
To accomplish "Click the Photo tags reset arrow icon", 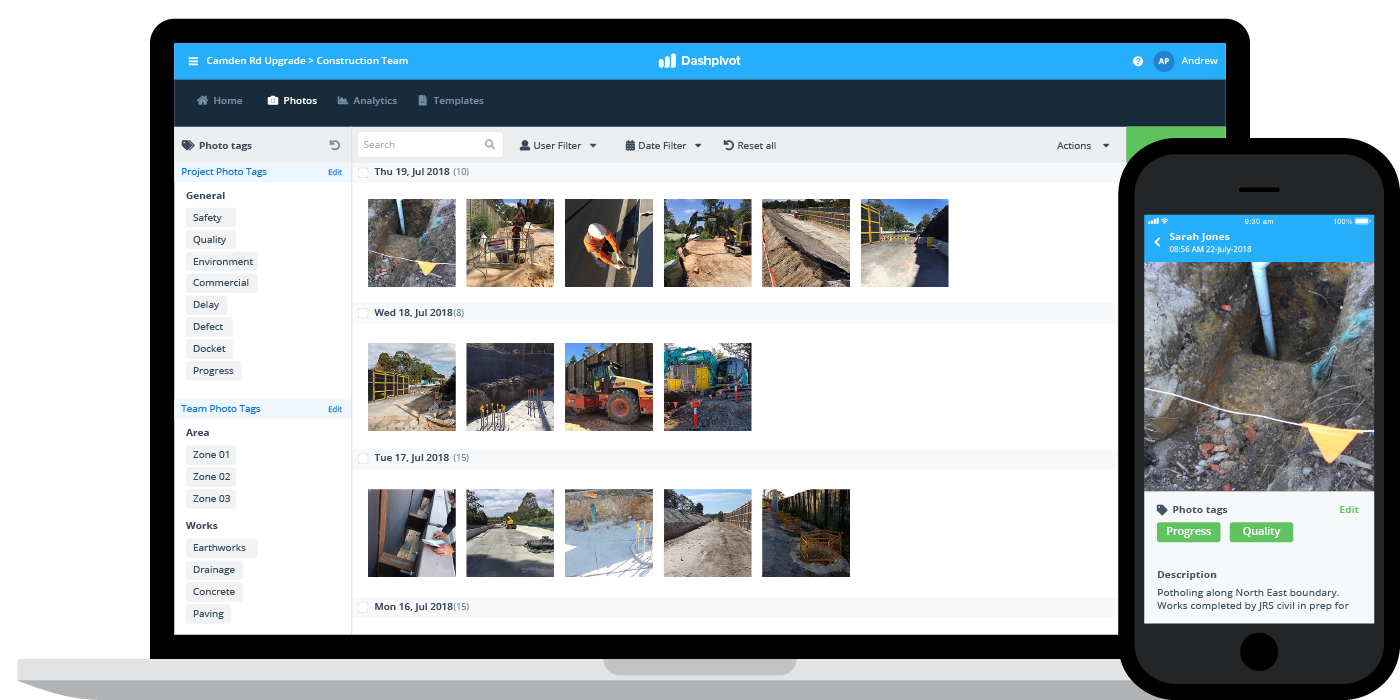I will (335, 145).
